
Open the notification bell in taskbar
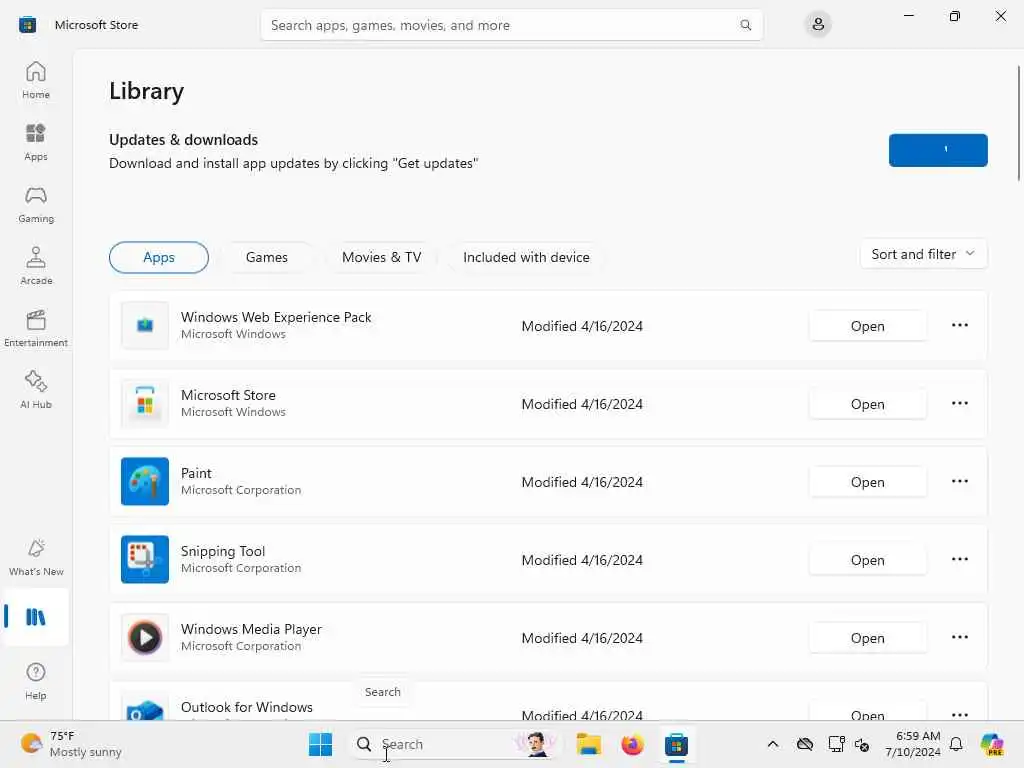956,744
